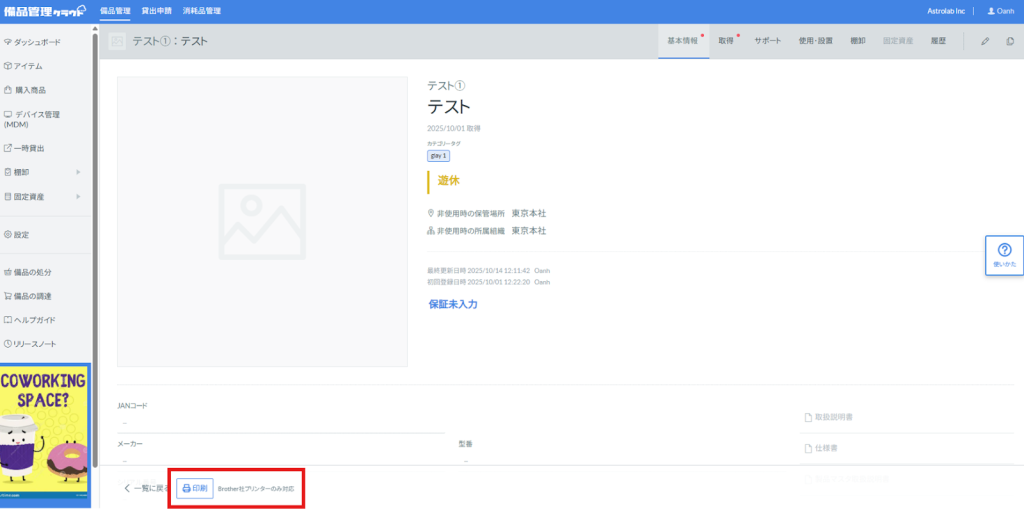
Task: Click the Oanh user account icon
Action: coord(1000,11)
